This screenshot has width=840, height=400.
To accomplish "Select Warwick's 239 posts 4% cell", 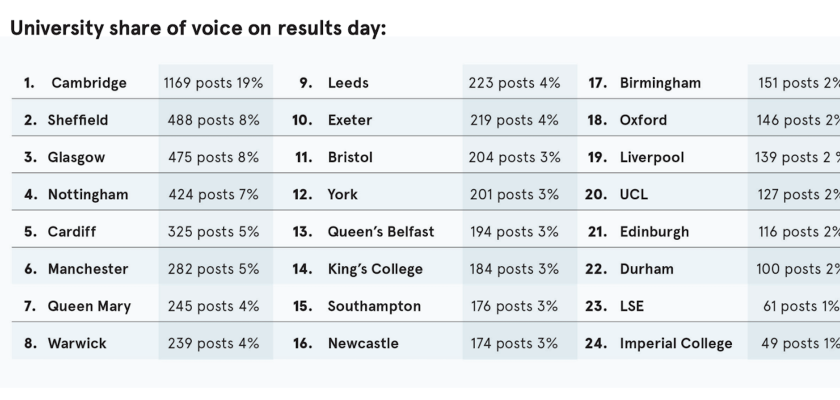I will pyautogui.click(x=211, y=343).
